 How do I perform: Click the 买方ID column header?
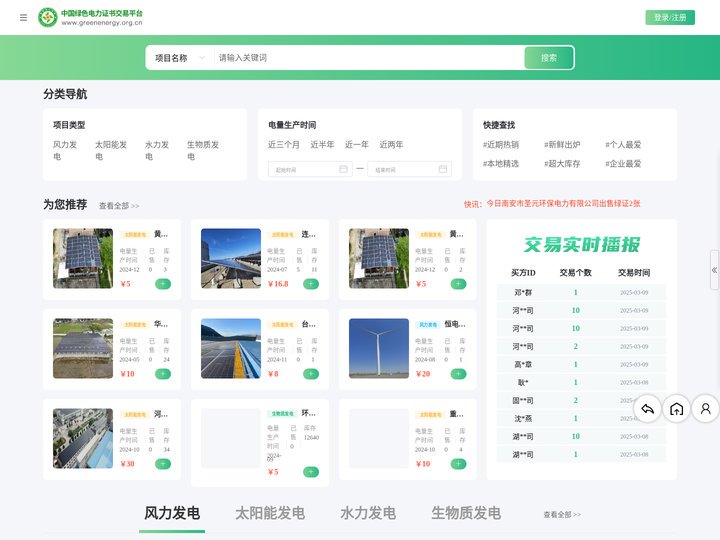point(523,273)
